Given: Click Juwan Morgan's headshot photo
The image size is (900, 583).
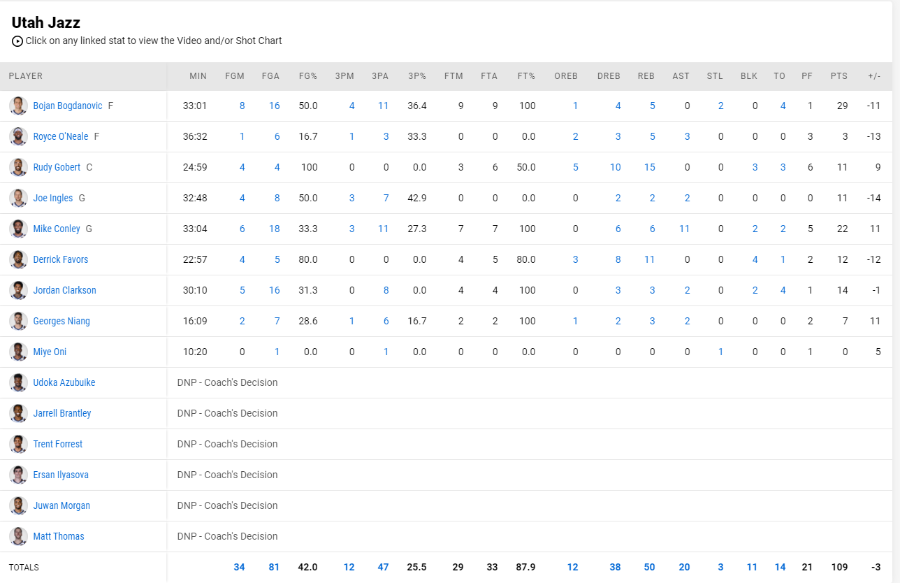Looking at the screenshot, I should 18,506.
